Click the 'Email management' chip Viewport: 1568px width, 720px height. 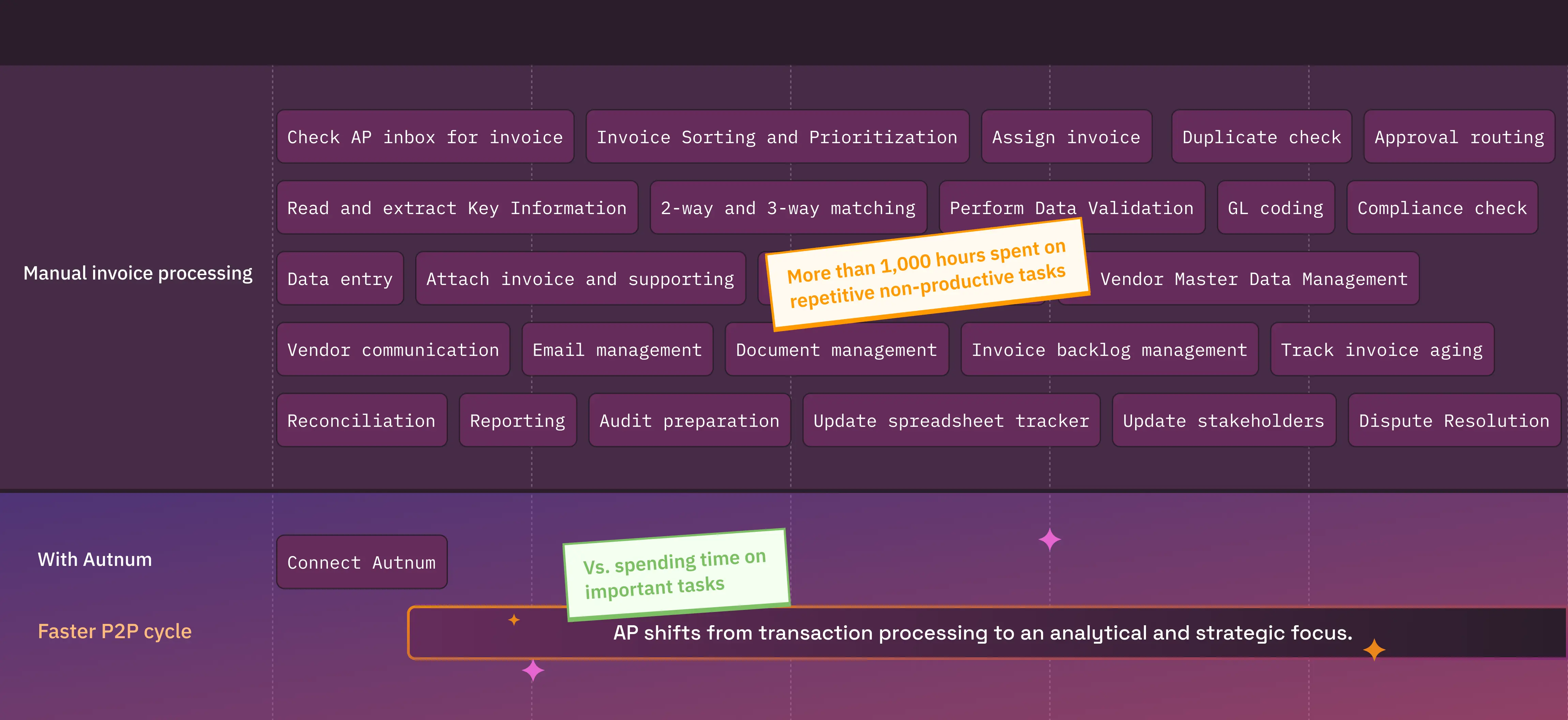coord(617,349)
